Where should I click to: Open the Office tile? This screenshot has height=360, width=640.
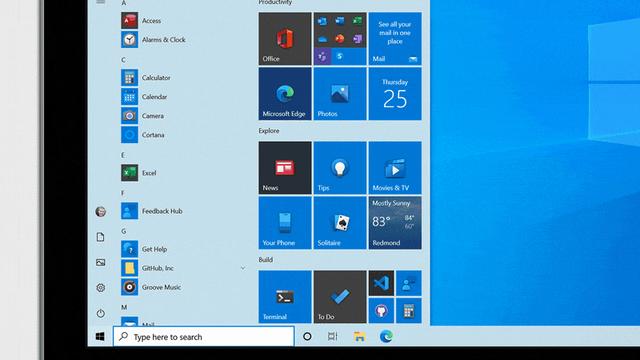[x=285, y=39]
